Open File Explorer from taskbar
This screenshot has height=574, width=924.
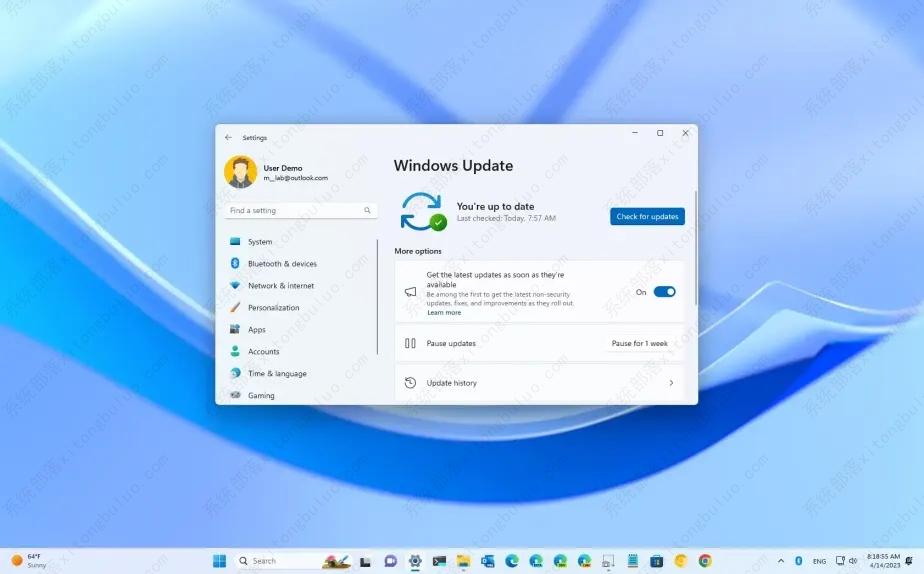coord(463,560)
